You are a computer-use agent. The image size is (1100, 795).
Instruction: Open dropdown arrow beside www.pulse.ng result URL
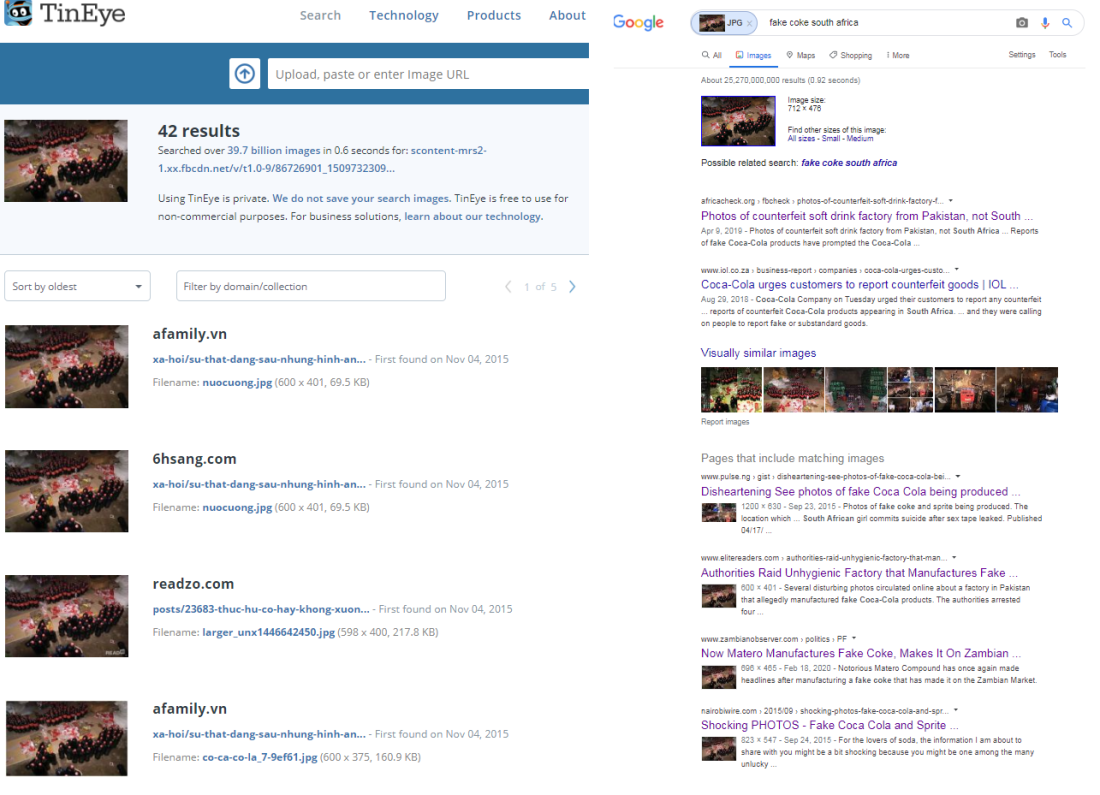point(958,476)
